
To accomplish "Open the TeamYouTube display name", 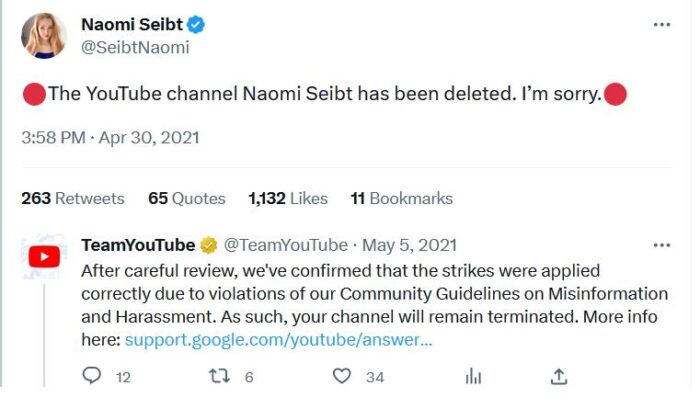I will [137, 245].
